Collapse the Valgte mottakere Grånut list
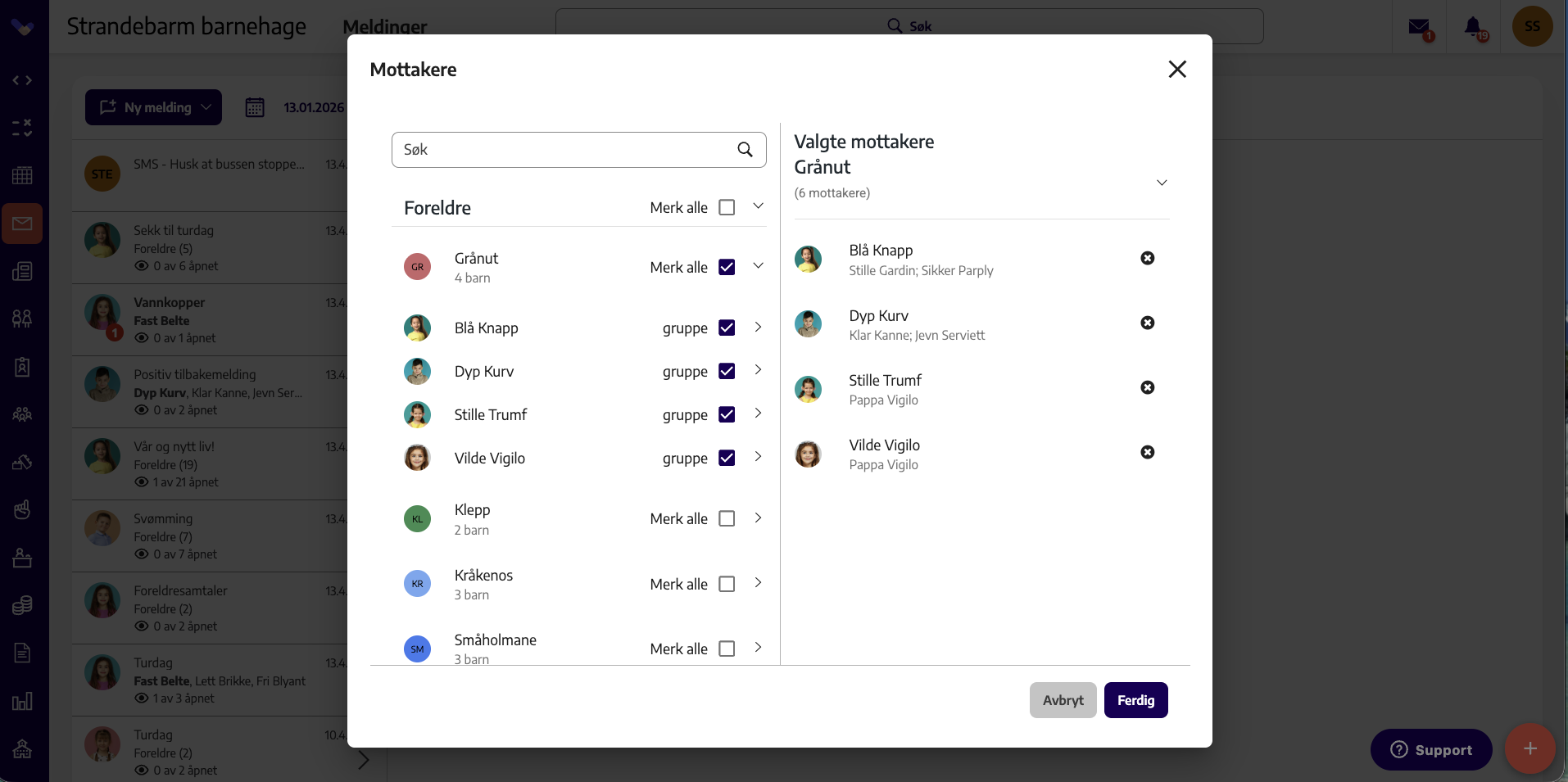This screenshot has height=782, width=1568. tap(1162, 182)
